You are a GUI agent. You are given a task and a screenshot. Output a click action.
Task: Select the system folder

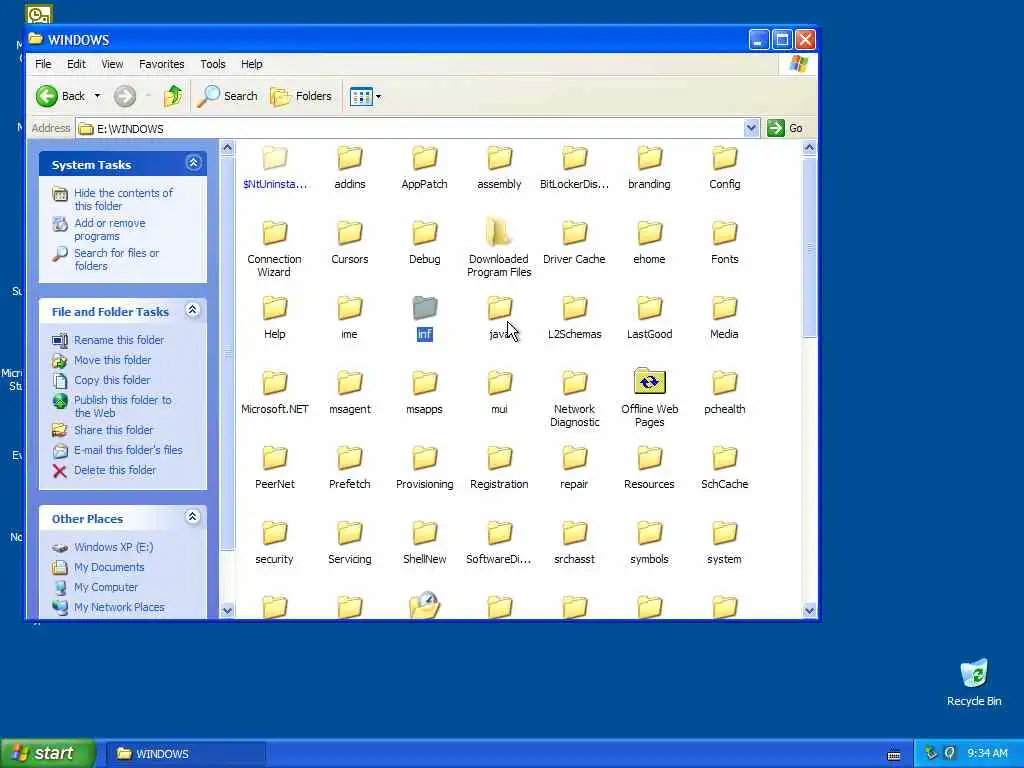[x=725, y=543]
